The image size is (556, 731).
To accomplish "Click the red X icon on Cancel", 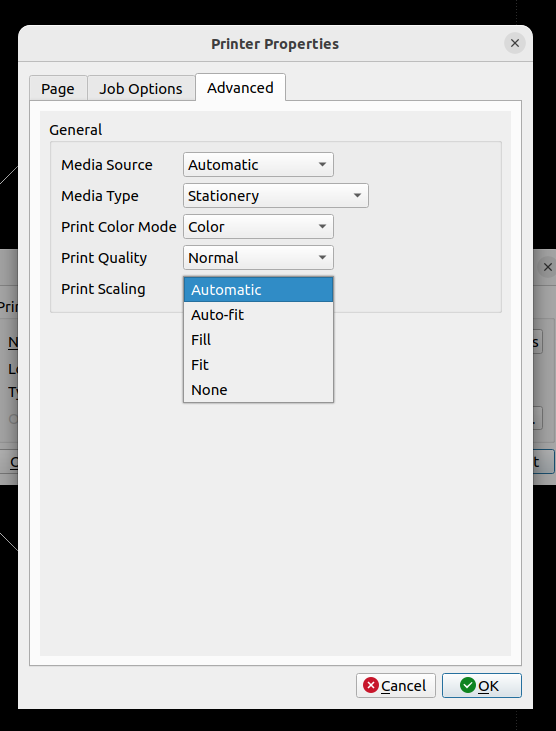I will (x=371, y=685).
